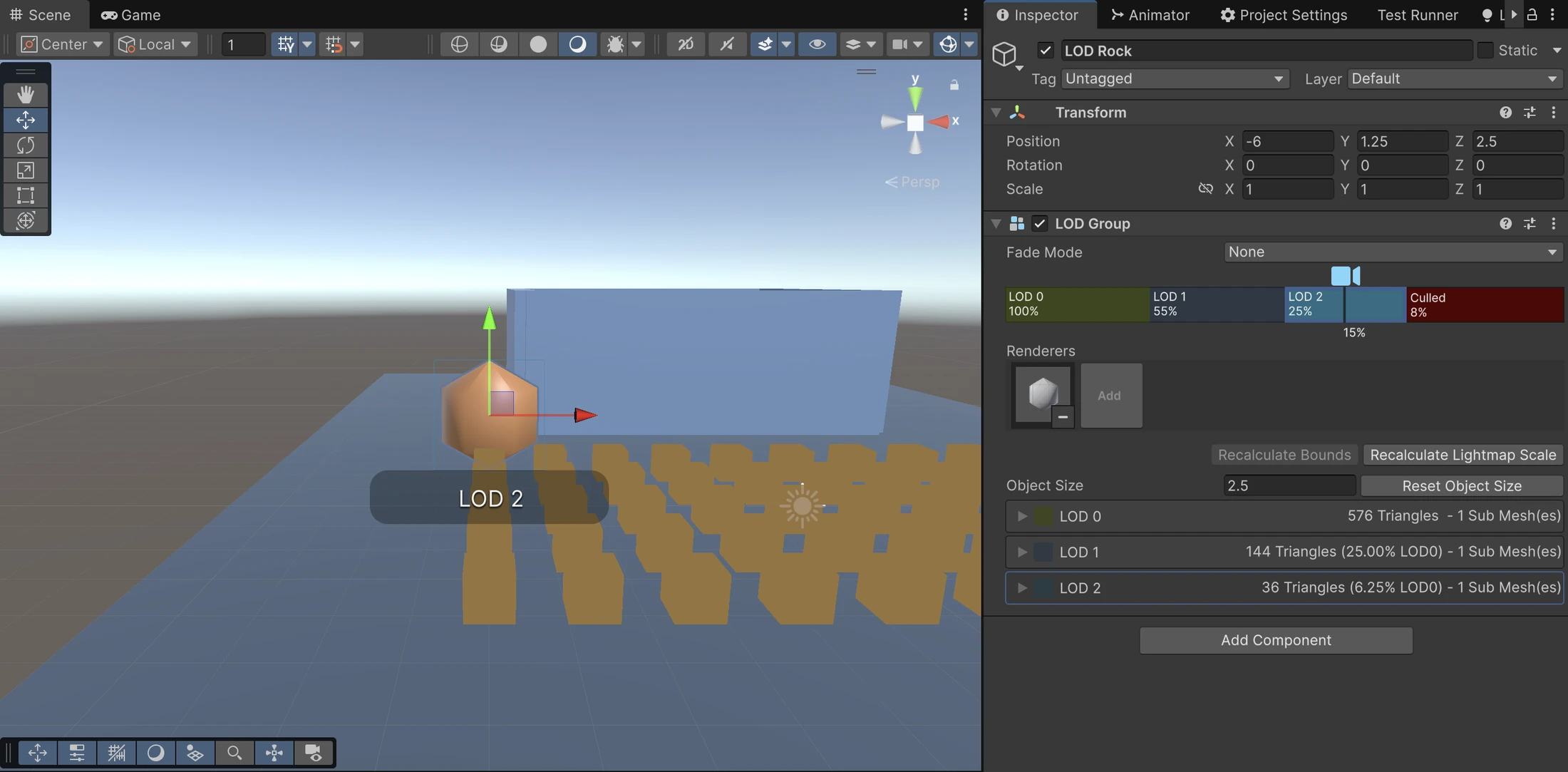1568x772 pixels.
Task: Select the Rotate tool
Action: 26,145
